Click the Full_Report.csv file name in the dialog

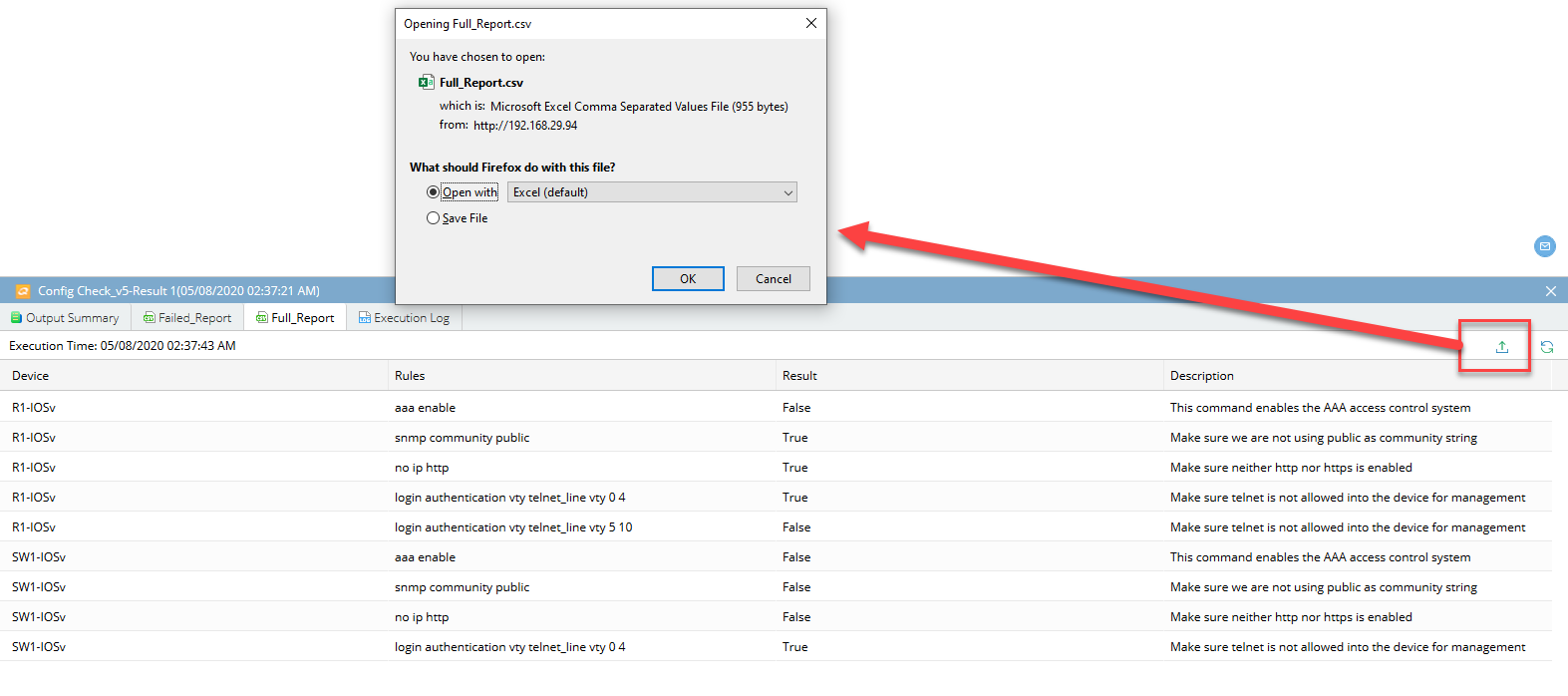pyautogui.click(x=481, y=83)
